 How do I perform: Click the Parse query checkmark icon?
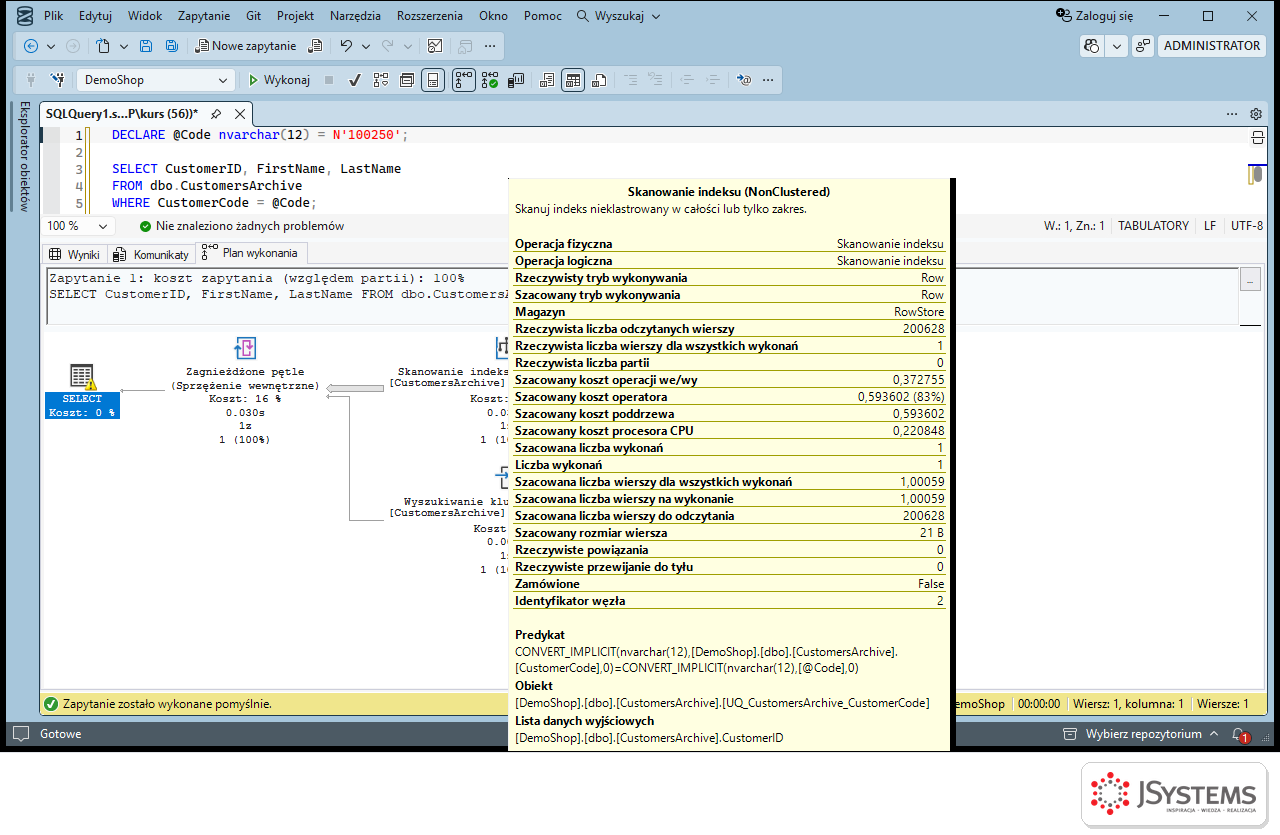[x=354, y=80]
